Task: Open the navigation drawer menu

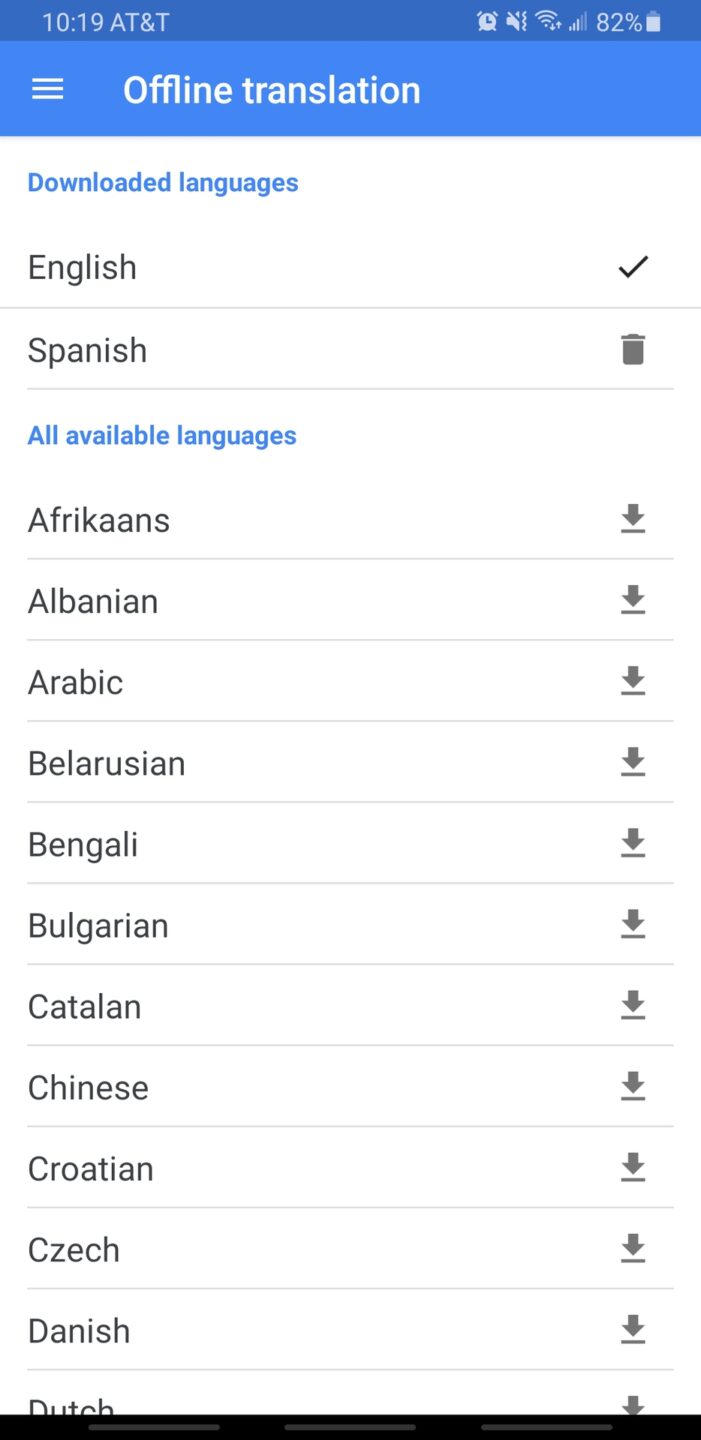Action: tap(47, 88)
